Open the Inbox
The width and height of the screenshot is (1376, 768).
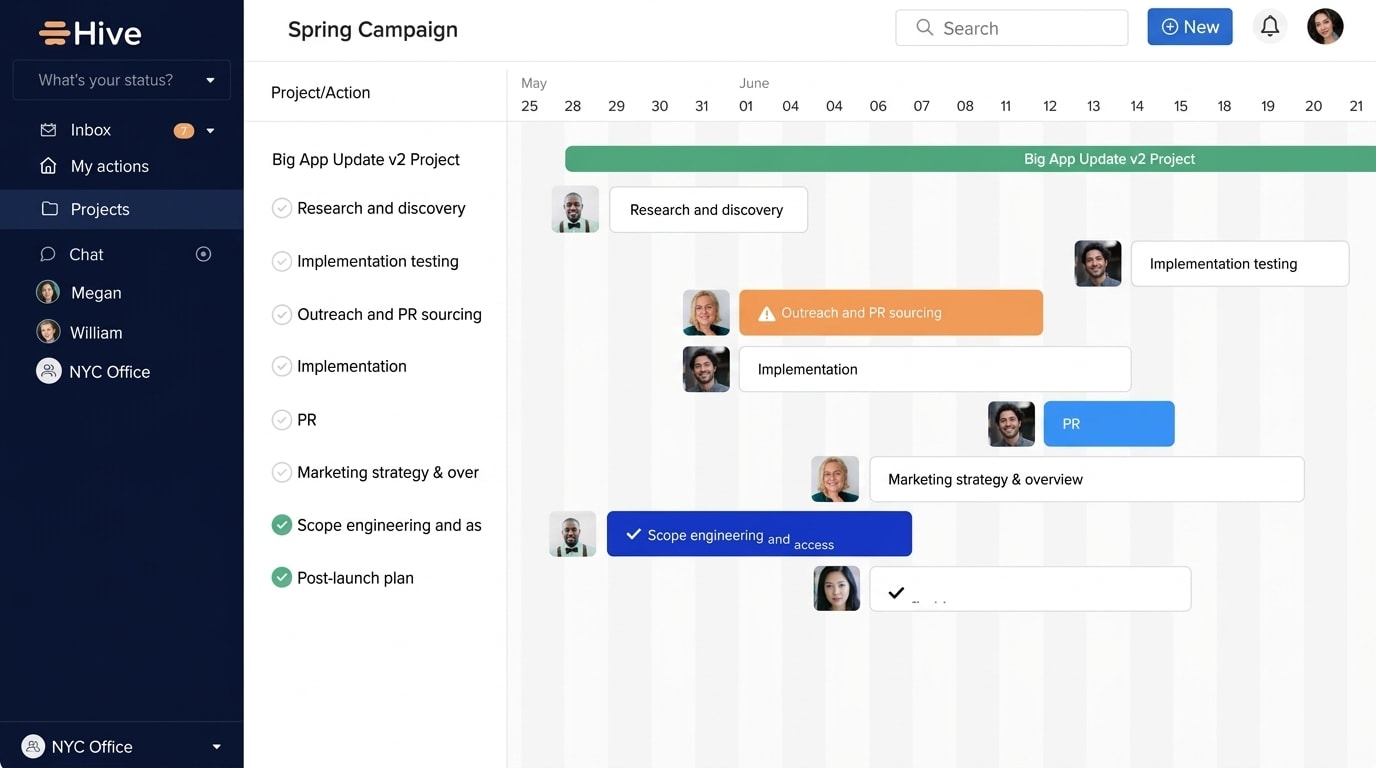pos(91,130)
